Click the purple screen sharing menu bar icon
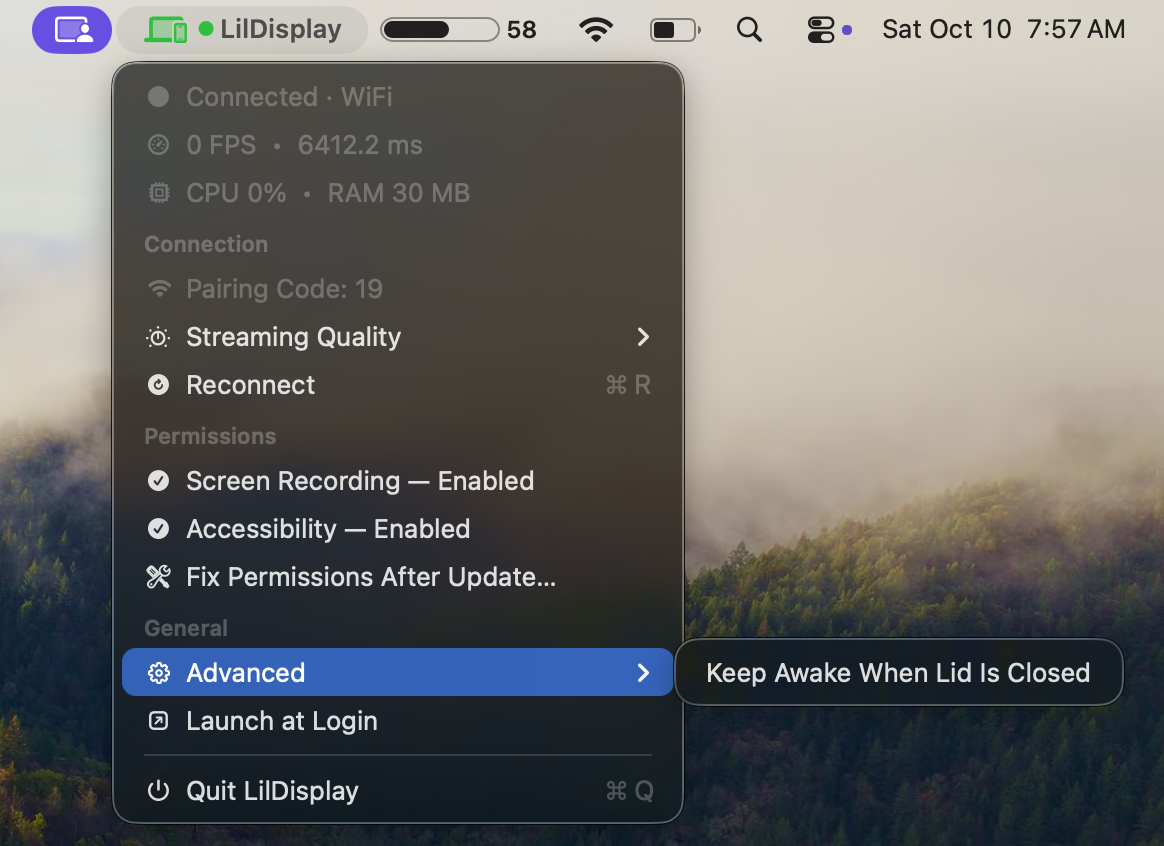 tap(72, 30)
